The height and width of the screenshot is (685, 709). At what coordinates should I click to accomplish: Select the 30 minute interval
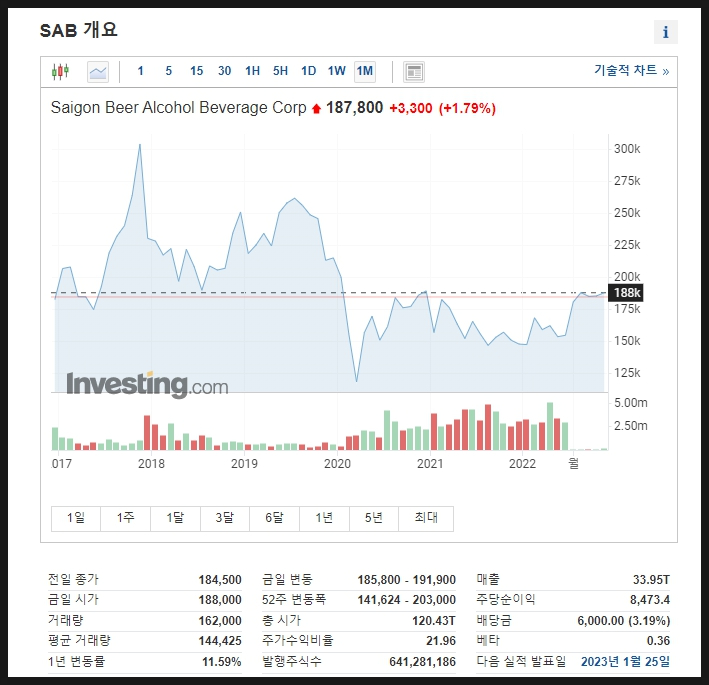click(224, 71)
